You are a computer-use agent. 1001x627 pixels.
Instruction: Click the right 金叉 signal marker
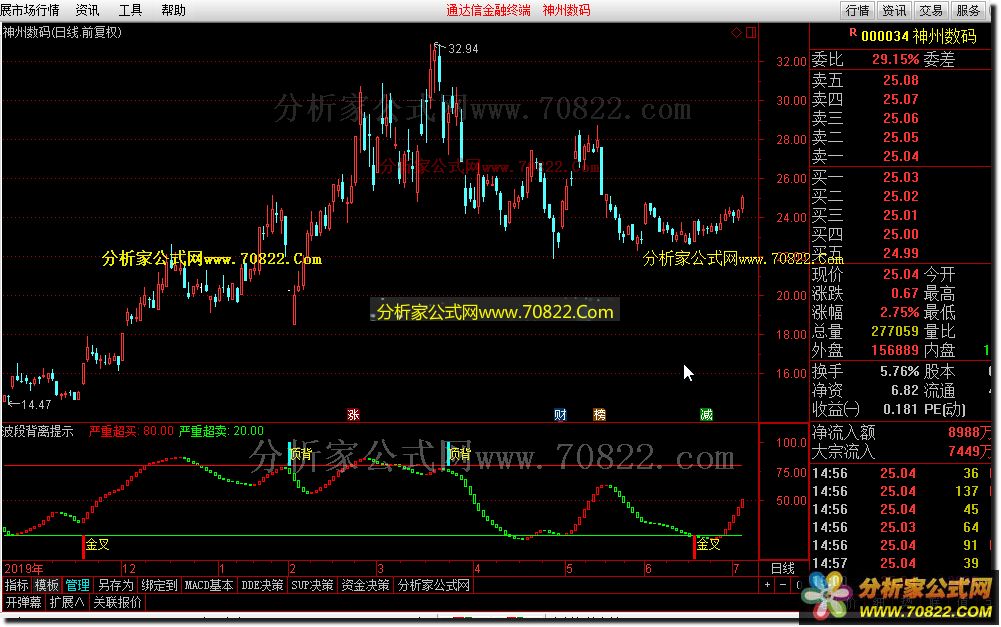708,545
